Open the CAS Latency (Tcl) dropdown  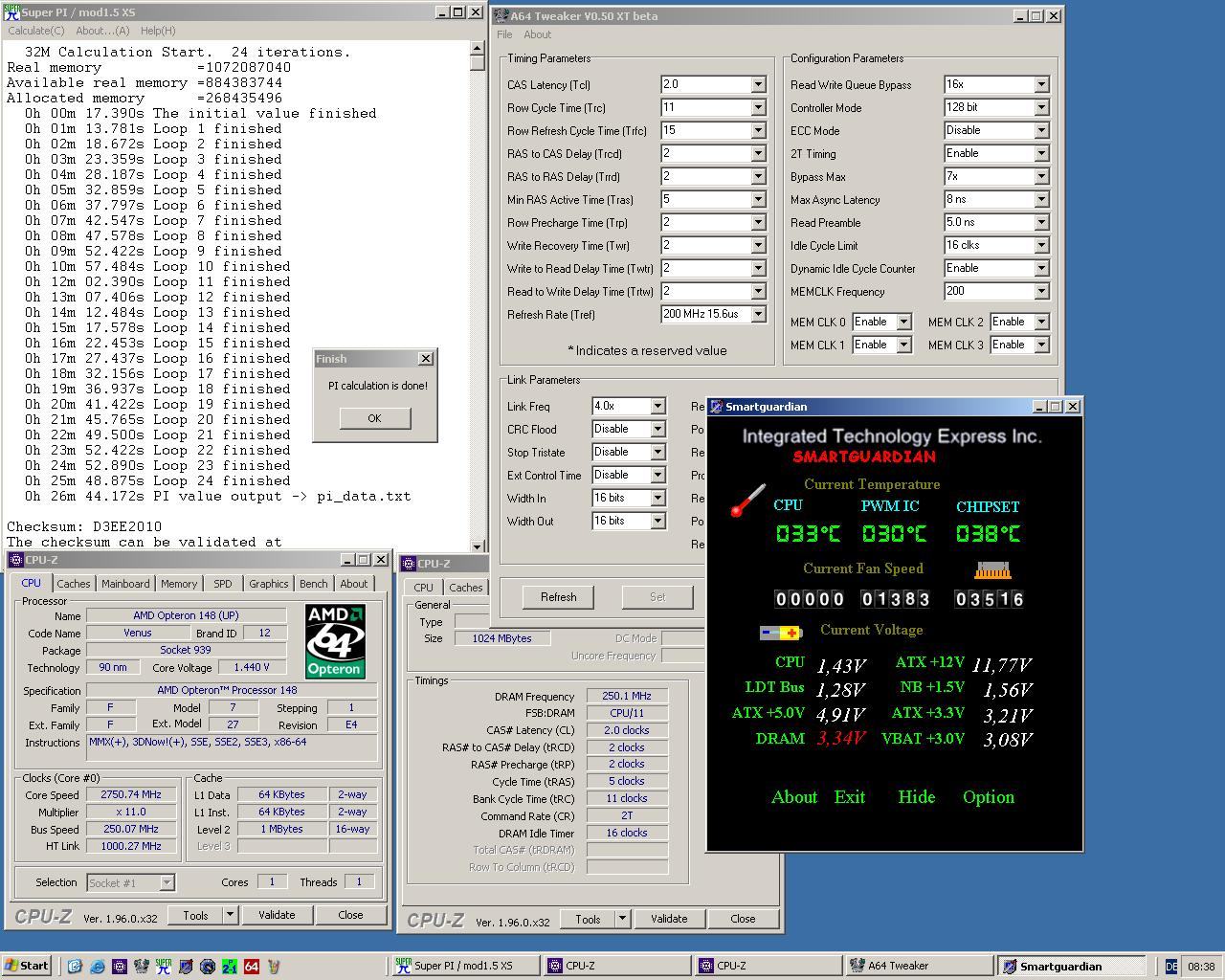pyautogui.click(x=758, y=84)
